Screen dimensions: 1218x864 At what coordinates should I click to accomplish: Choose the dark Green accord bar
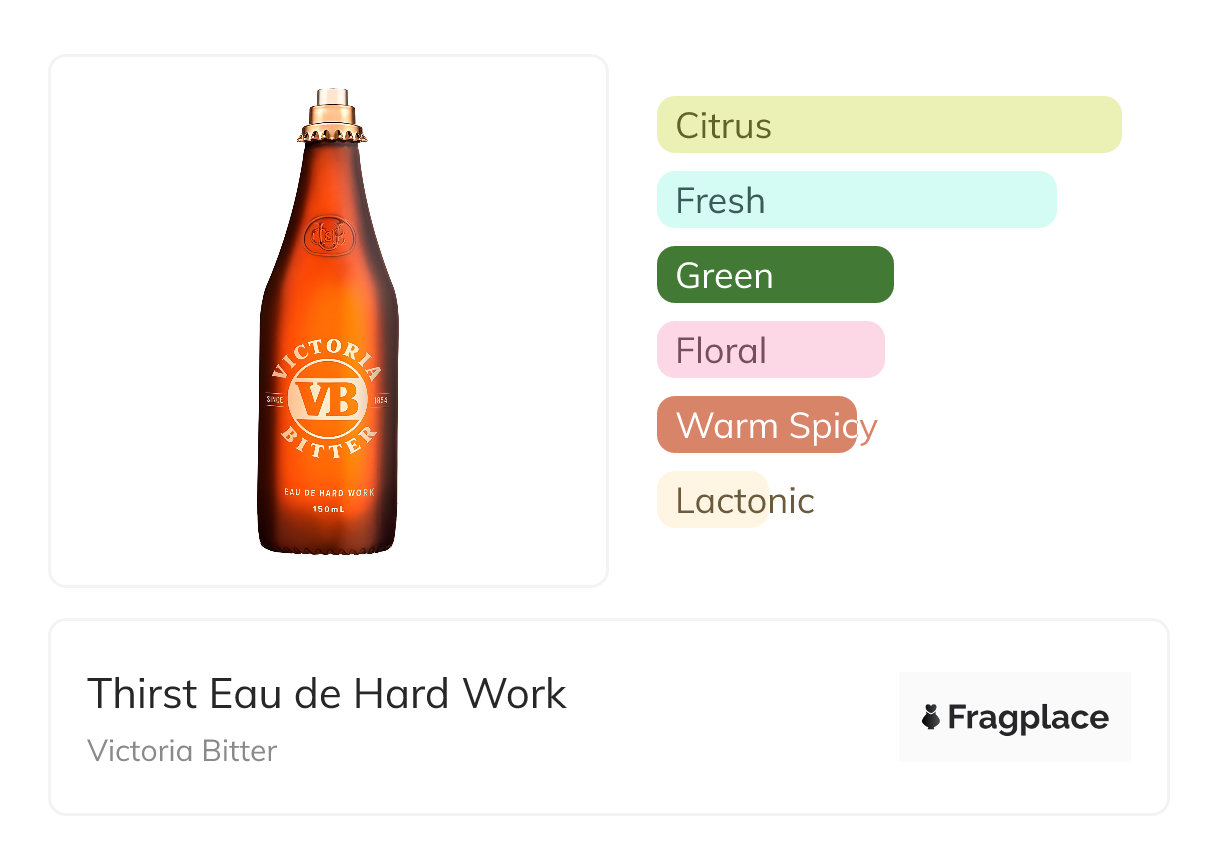click(x=774, y=275)
